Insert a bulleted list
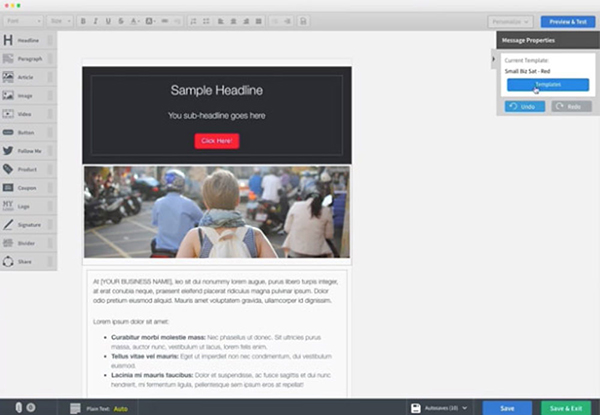The height and width of the screenshot is (415, 600). click(206, 21)
